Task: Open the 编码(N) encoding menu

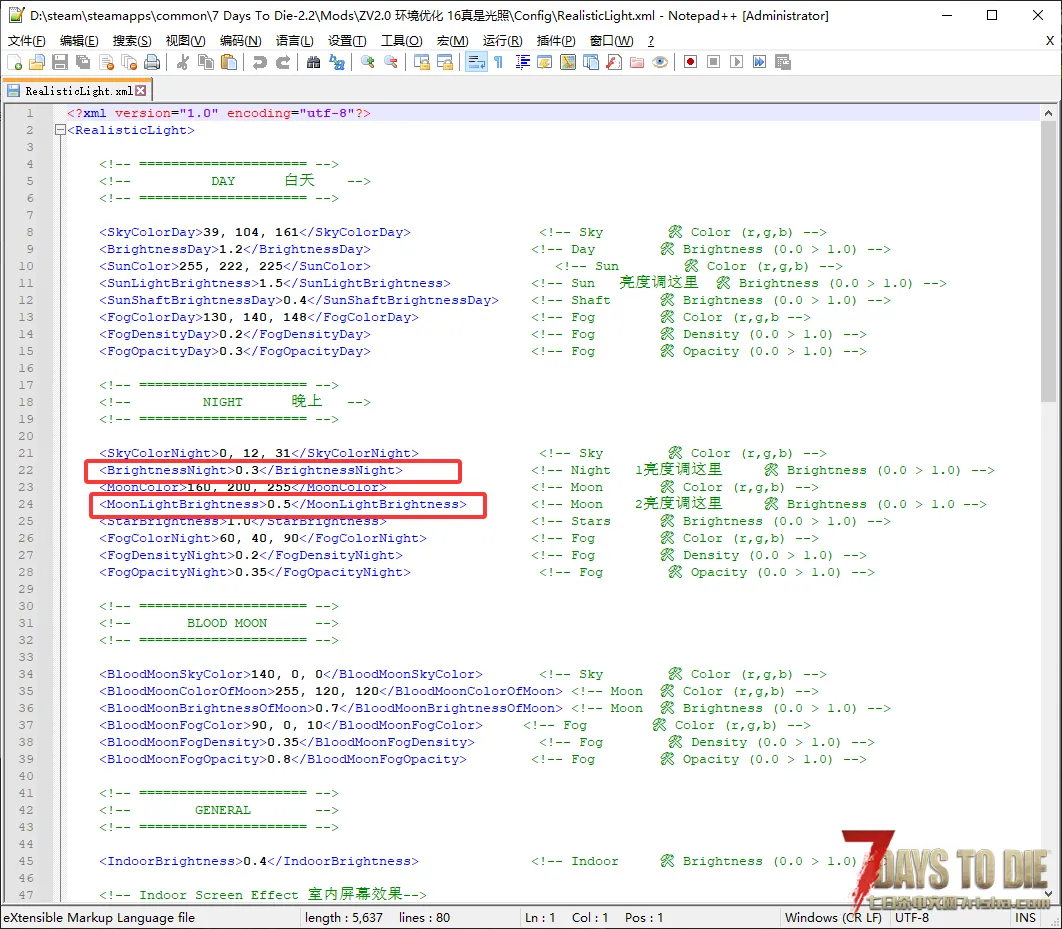Action: 240,41
